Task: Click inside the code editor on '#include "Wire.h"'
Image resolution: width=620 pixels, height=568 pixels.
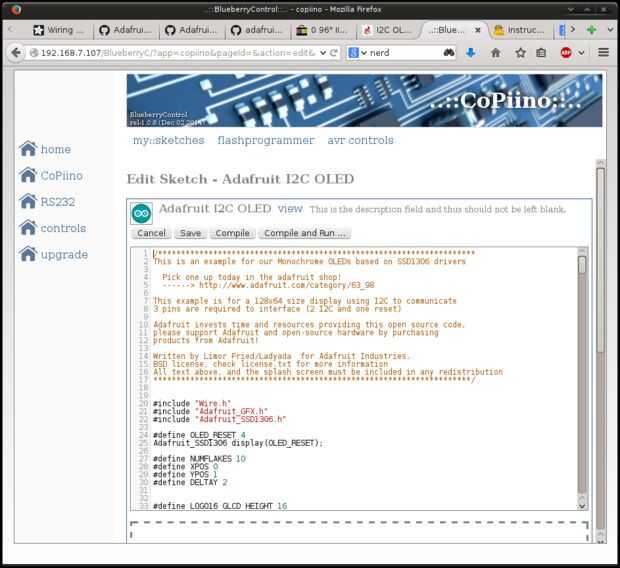Action: [192, 403]
